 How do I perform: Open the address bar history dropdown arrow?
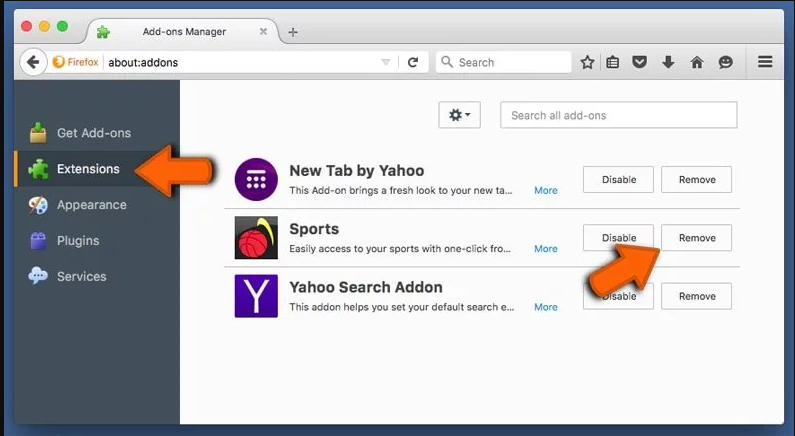[x=386, y=62]
